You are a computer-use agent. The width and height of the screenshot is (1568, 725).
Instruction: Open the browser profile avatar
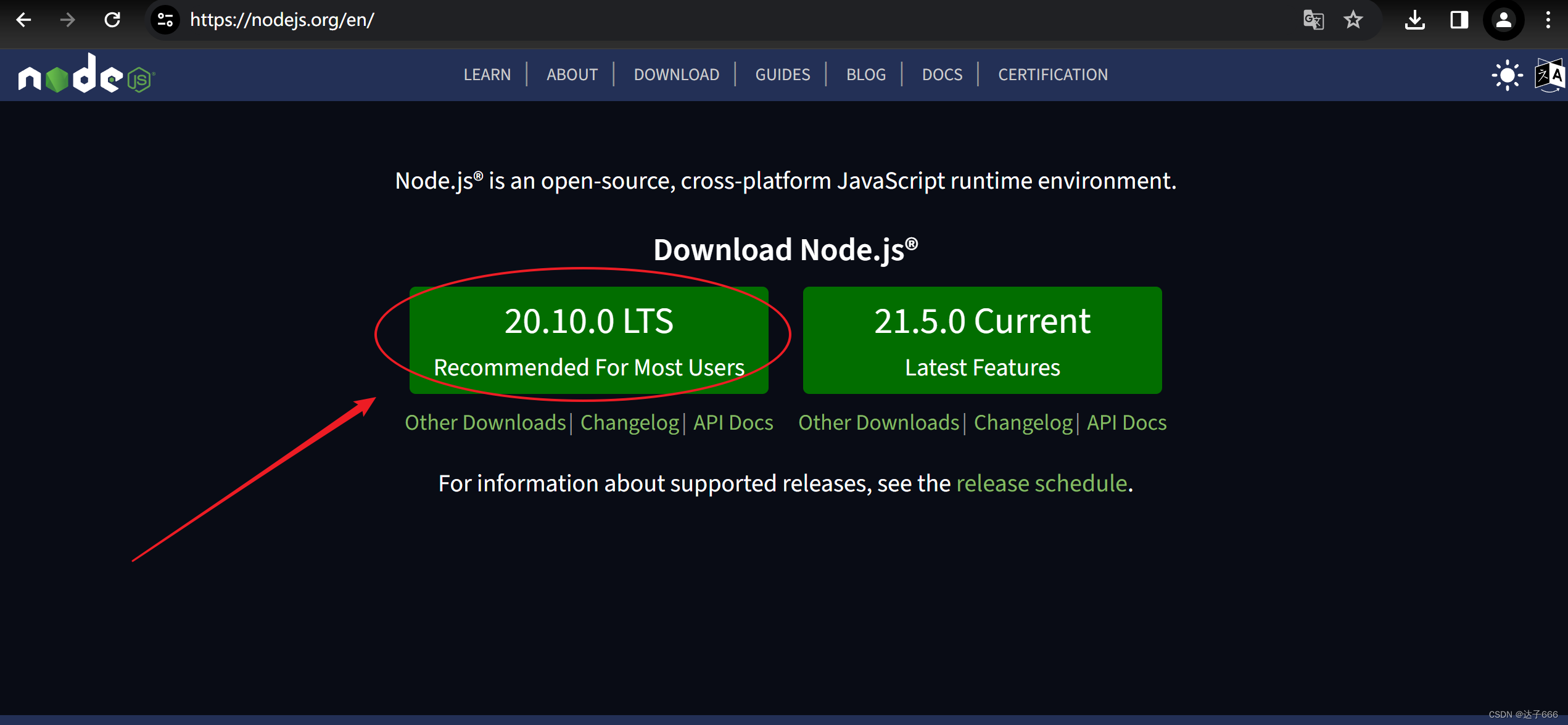(x=1504, y=20)
